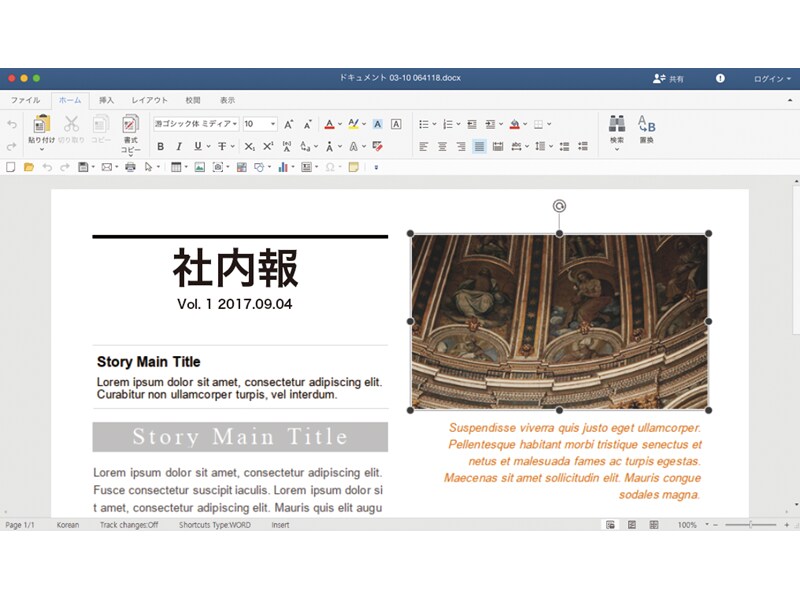Click the rotation handle above the image
This screenshot has width=800, height=600.
(559, 206)
